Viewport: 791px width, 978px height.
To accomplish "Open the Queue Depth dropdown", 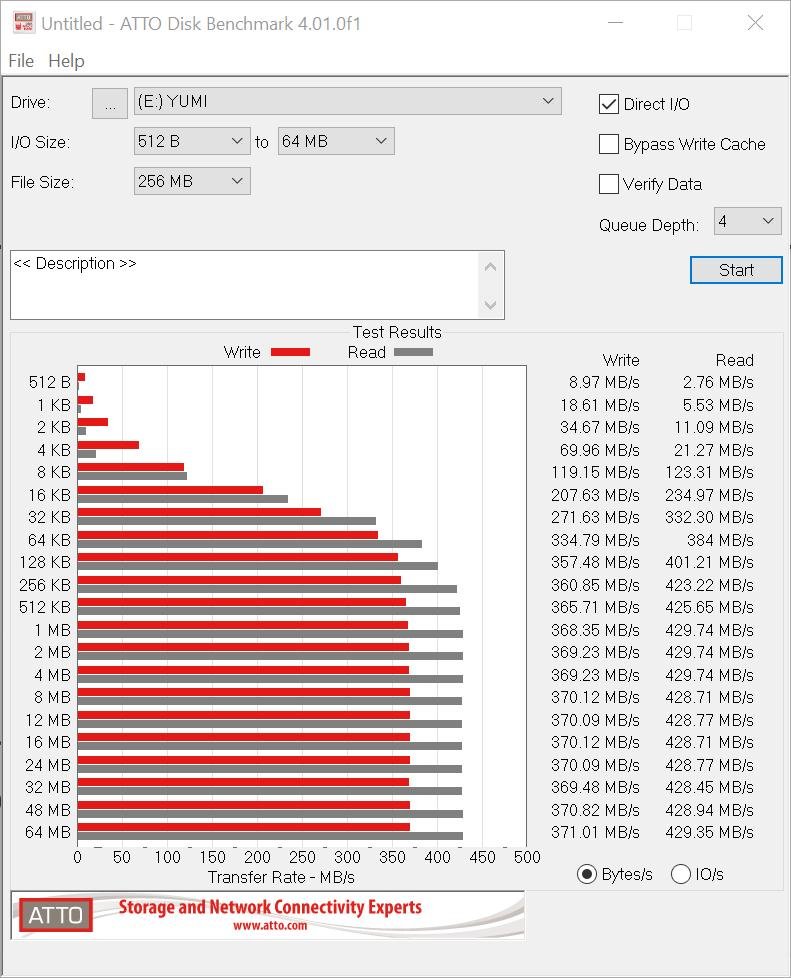I will pyautogui.click(x=747, y=221).
